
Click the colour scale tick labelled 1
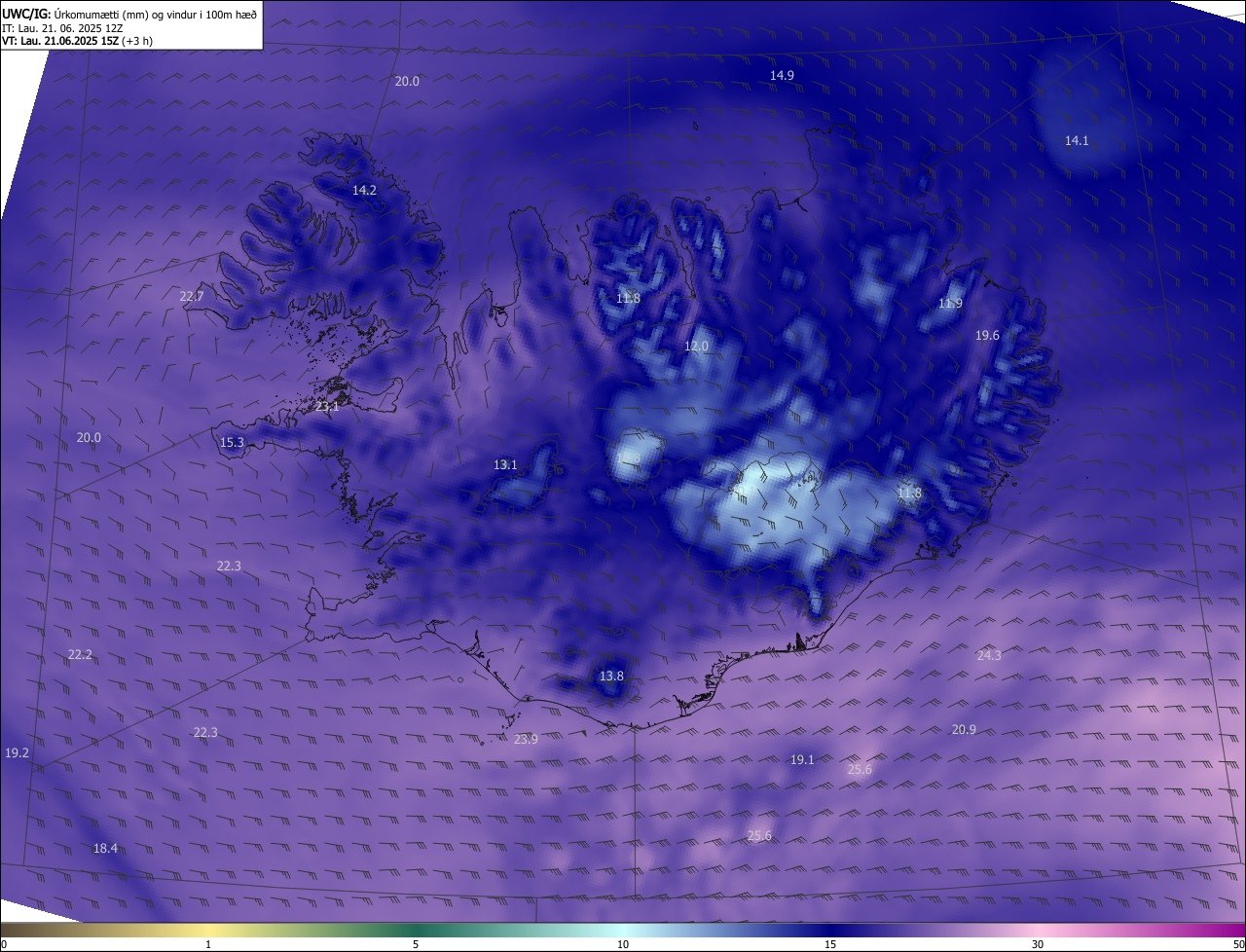click(x=207, y=944)
